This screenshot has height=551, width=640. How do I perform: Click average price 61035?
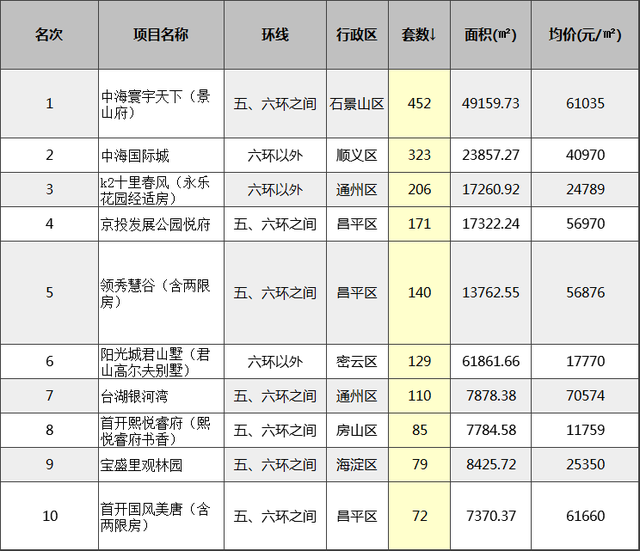[x=585, y=104]
